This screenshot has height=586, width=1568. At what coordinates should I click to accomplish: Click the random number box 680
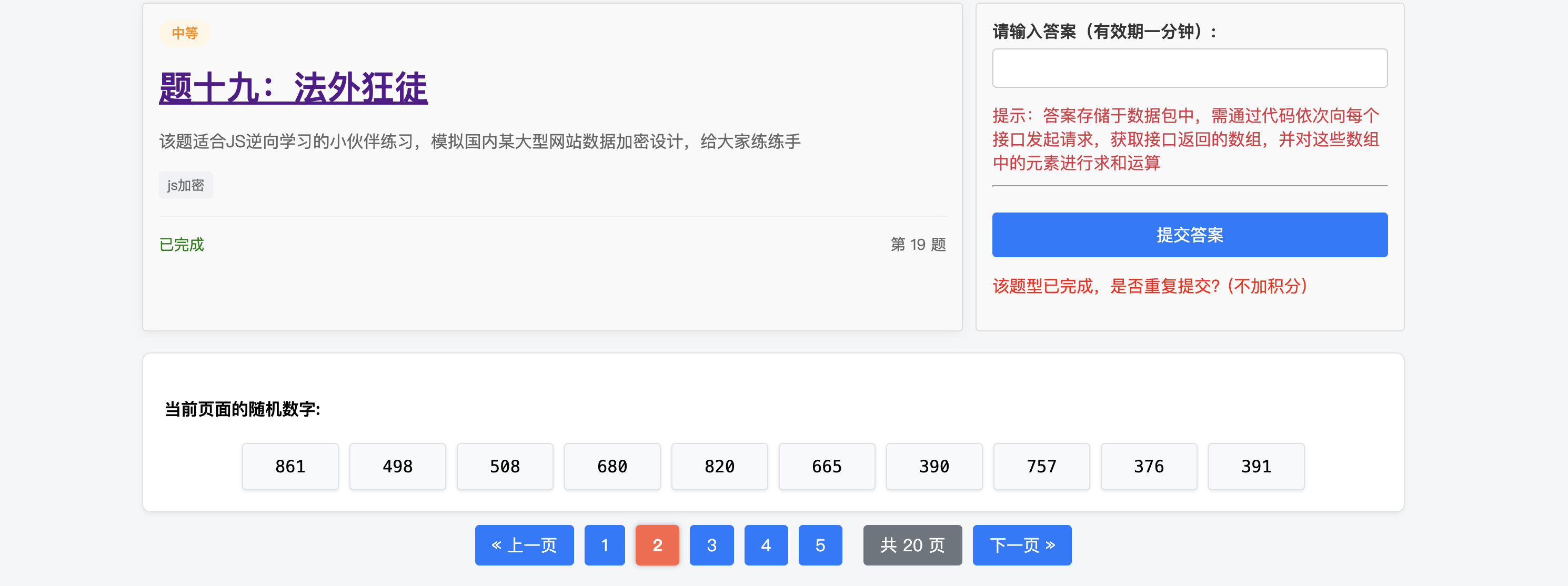tap(612, 466)
